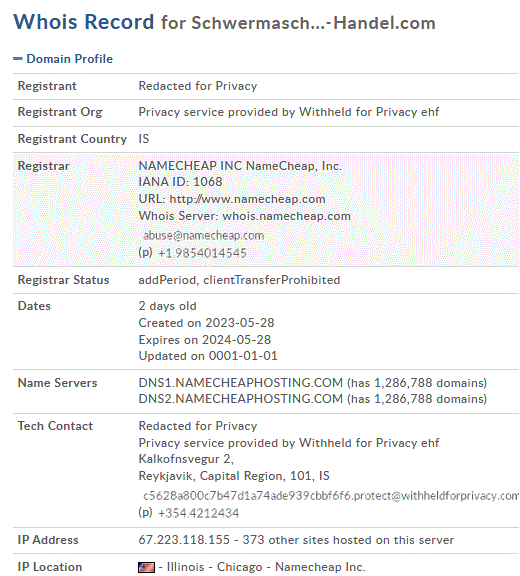Click DNS2.NAMECHEAPHOSTING.COM name server
The width and height of the screenshot is (520, 576).
(x=241, y=399)
